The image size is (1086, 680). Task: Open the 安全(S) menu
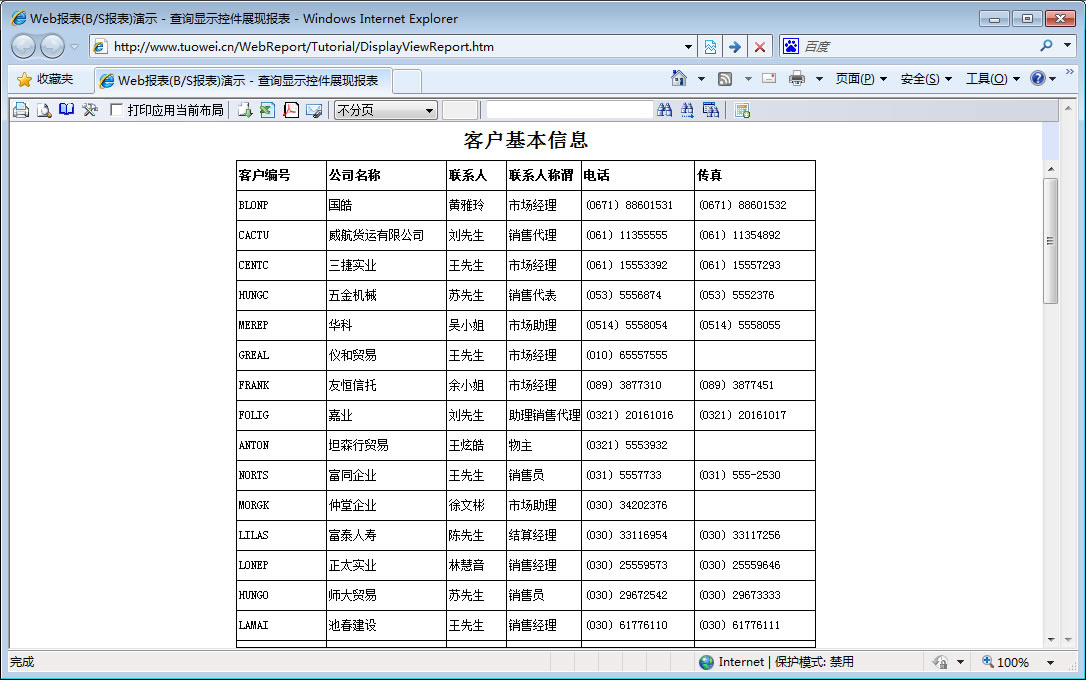click(x=926, y=79)
